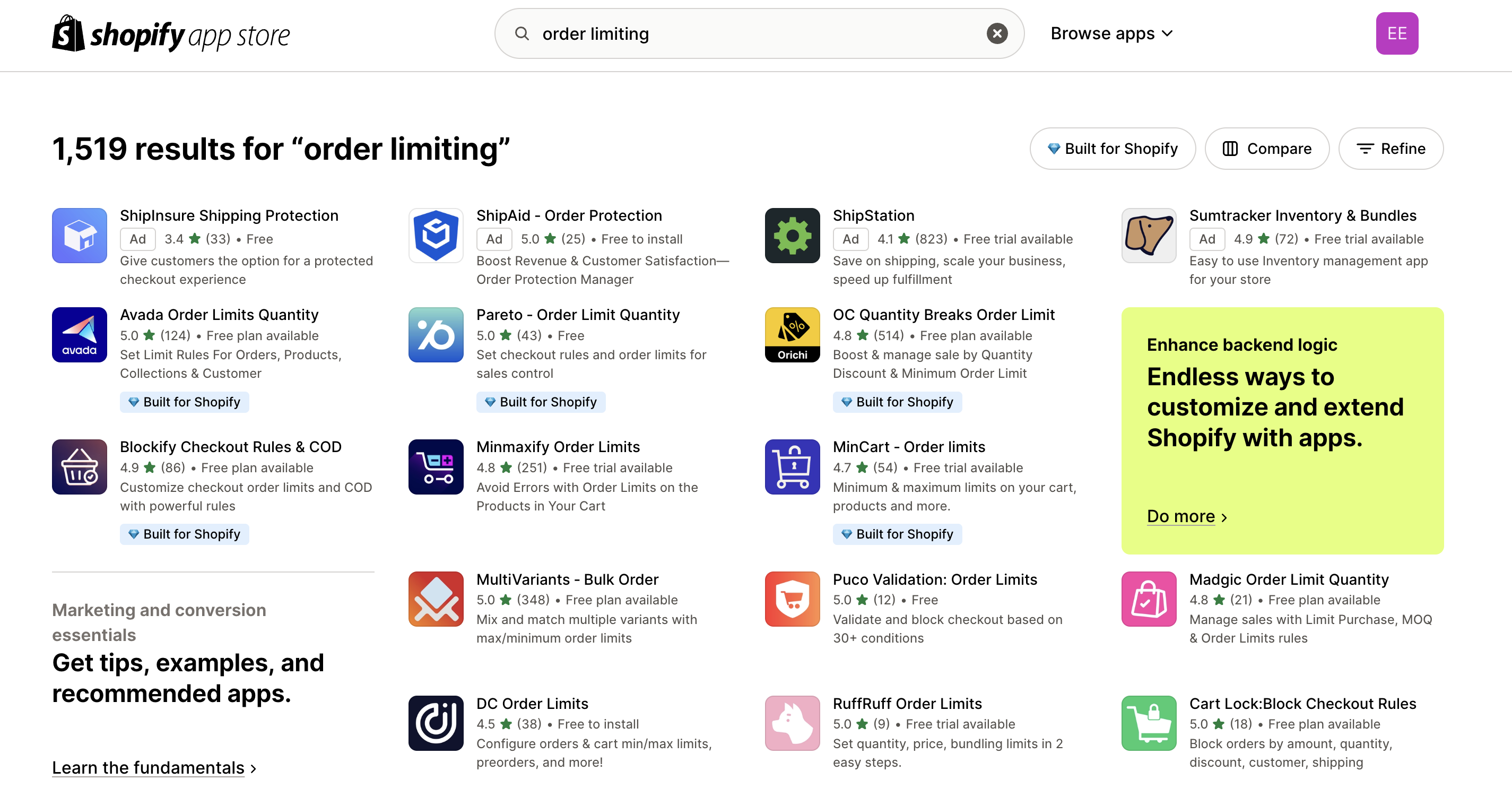Viewport: 1512px width, 797px height.
Task: Open RuffRuff Order Limits title
Action: coord(907,703)
